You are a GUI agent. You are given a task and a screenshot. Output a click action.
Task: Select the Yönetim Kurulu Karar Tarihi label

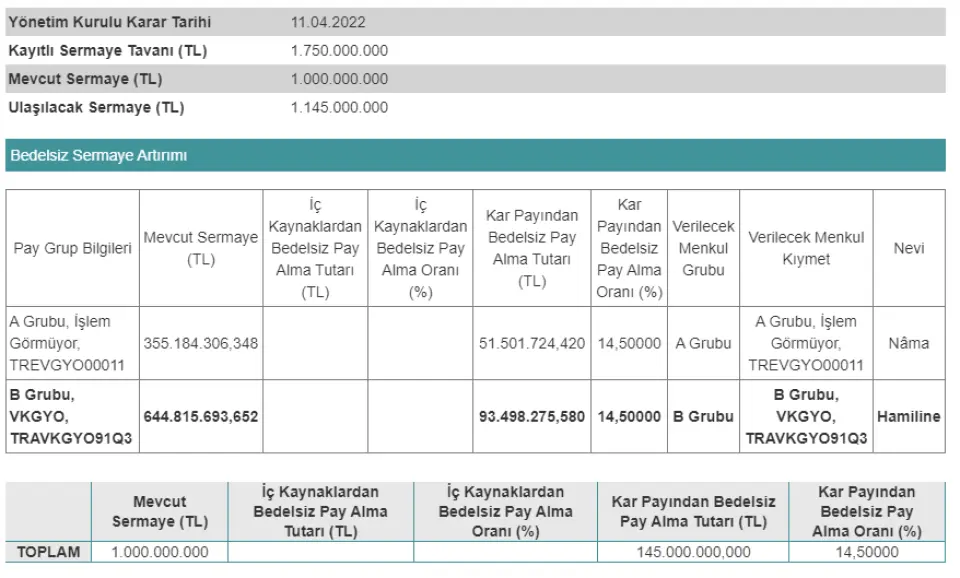point(109,22)
